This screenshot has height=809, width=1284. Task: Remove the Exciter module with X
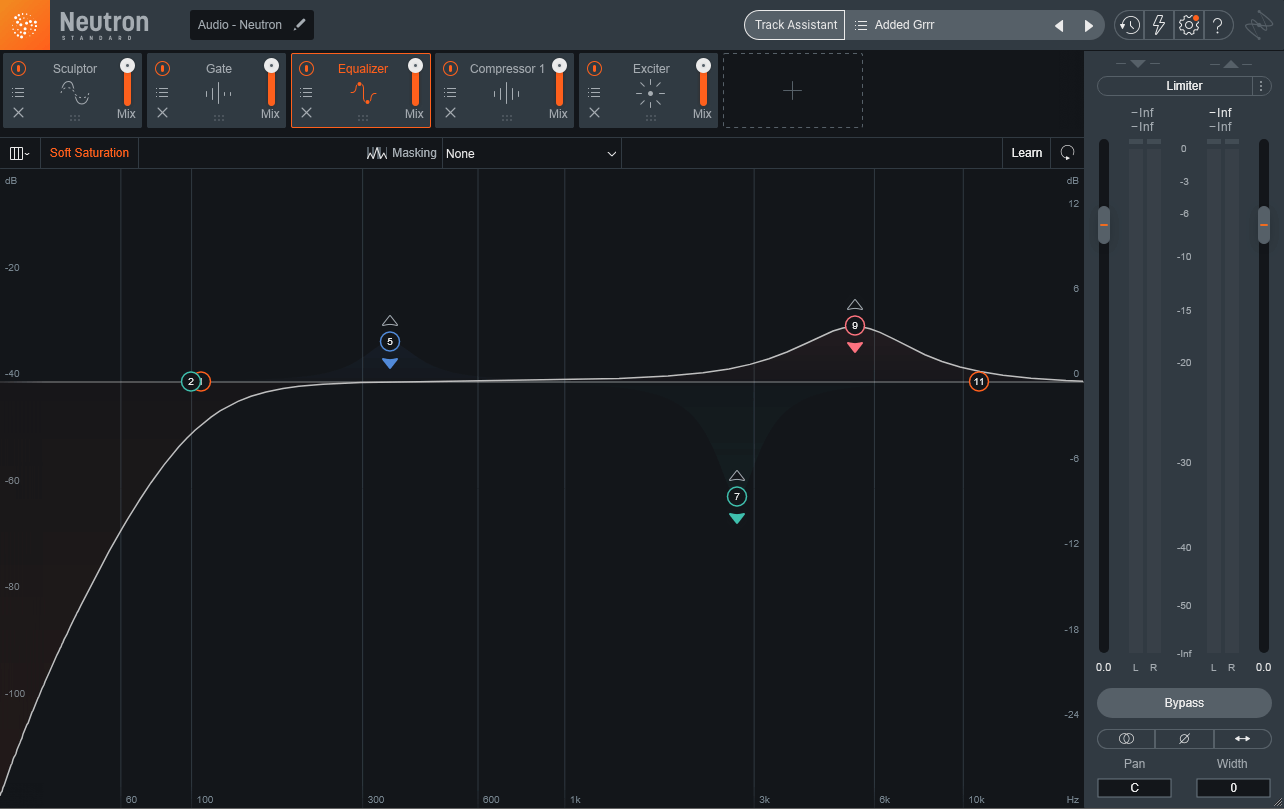[594, 113]
